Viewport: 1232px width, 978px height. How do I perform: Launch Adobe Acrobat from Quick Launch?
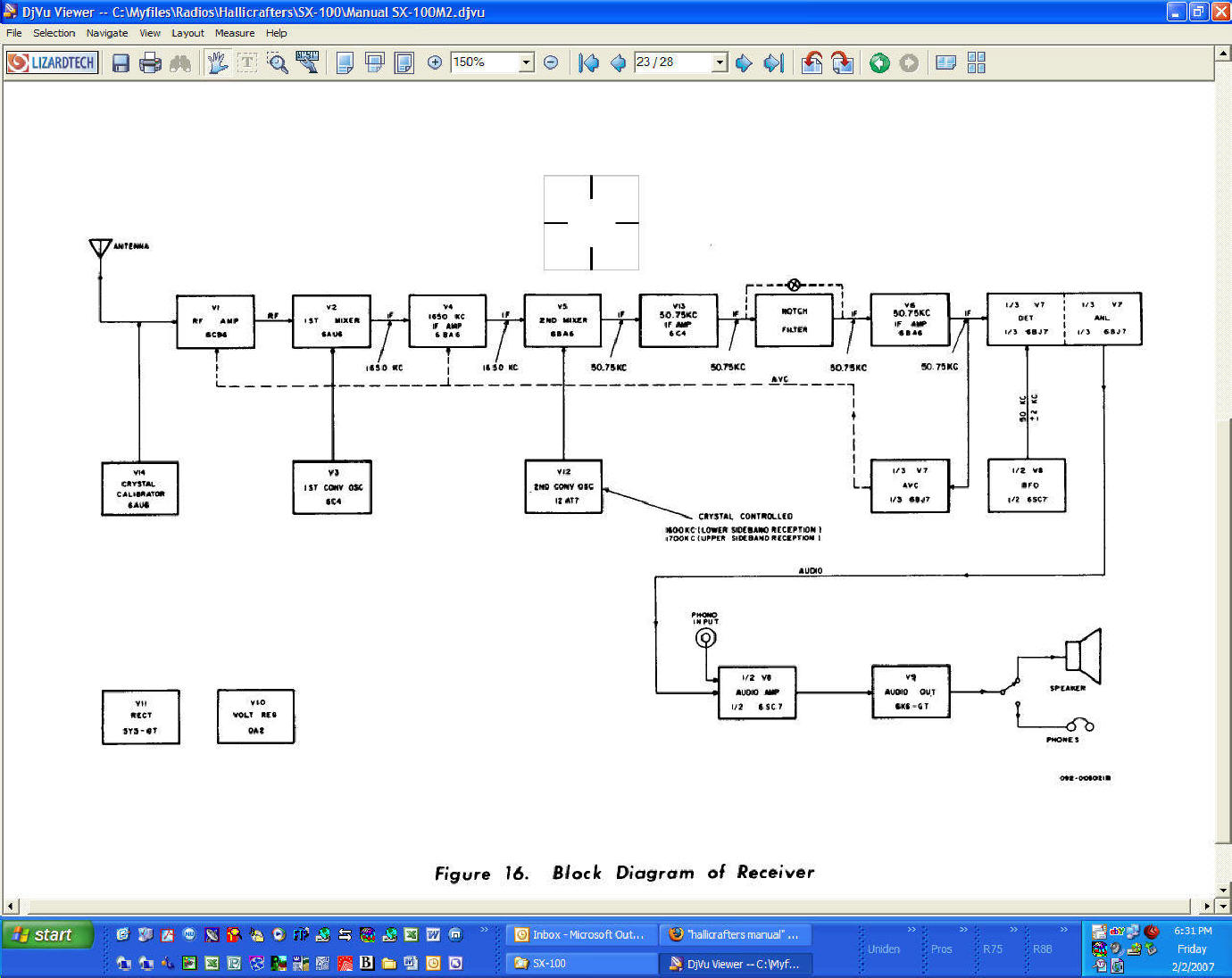pyautogui.click(x=167, y=935)
